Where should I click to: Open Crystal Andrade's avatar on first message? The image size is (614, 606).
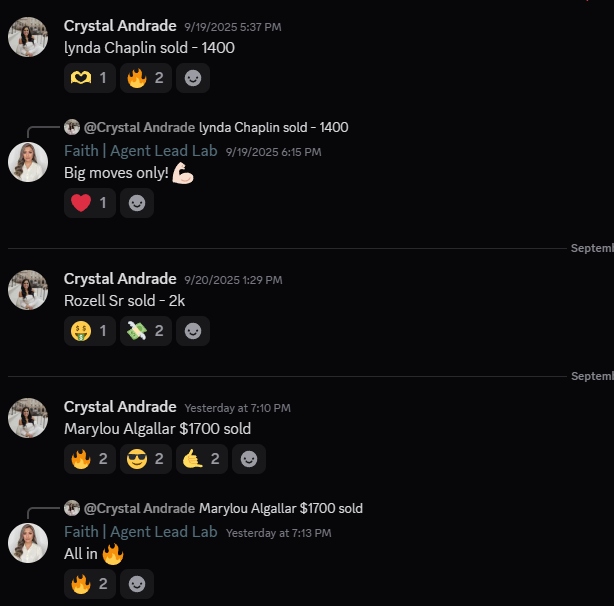(x=28, y=37)
